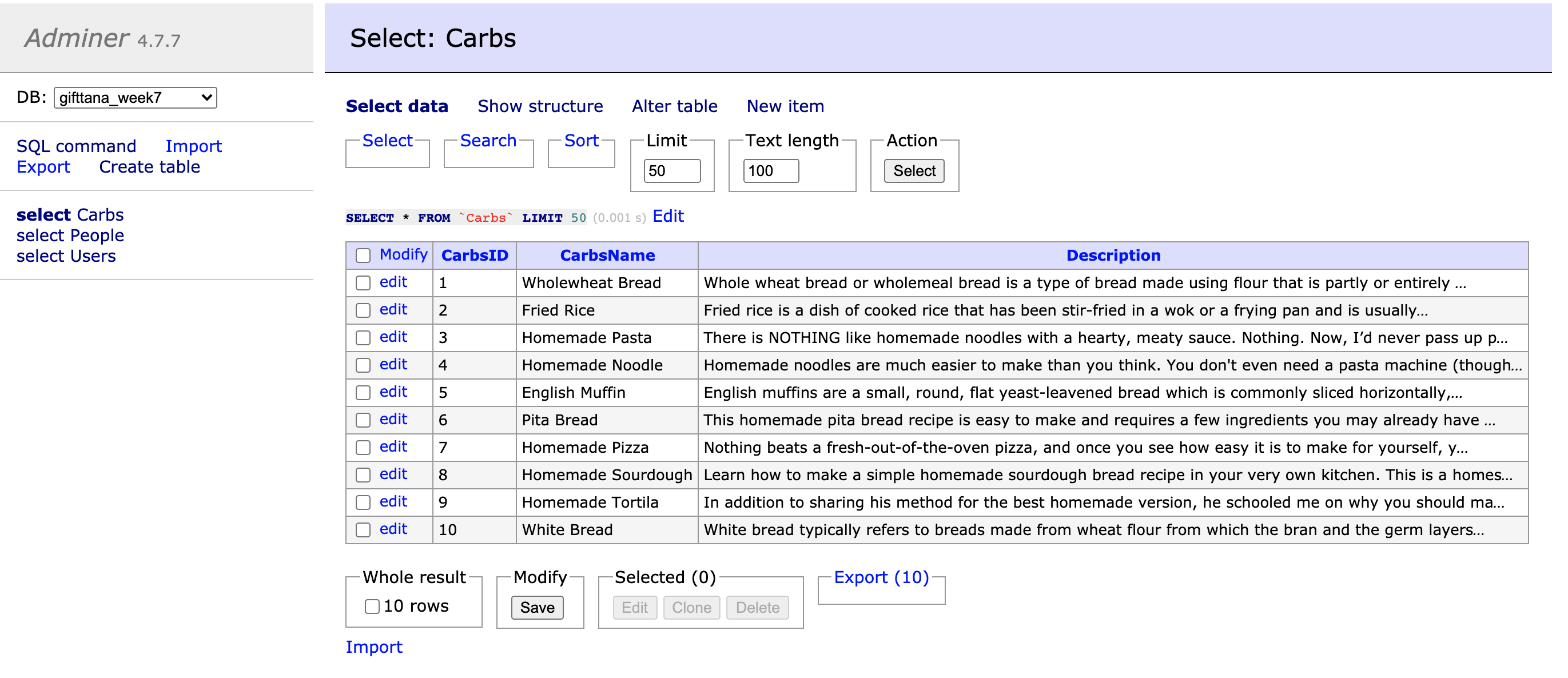The image size is (1568, 678).
Task: Switch to the Show structure tab
Action: [539, 106]
